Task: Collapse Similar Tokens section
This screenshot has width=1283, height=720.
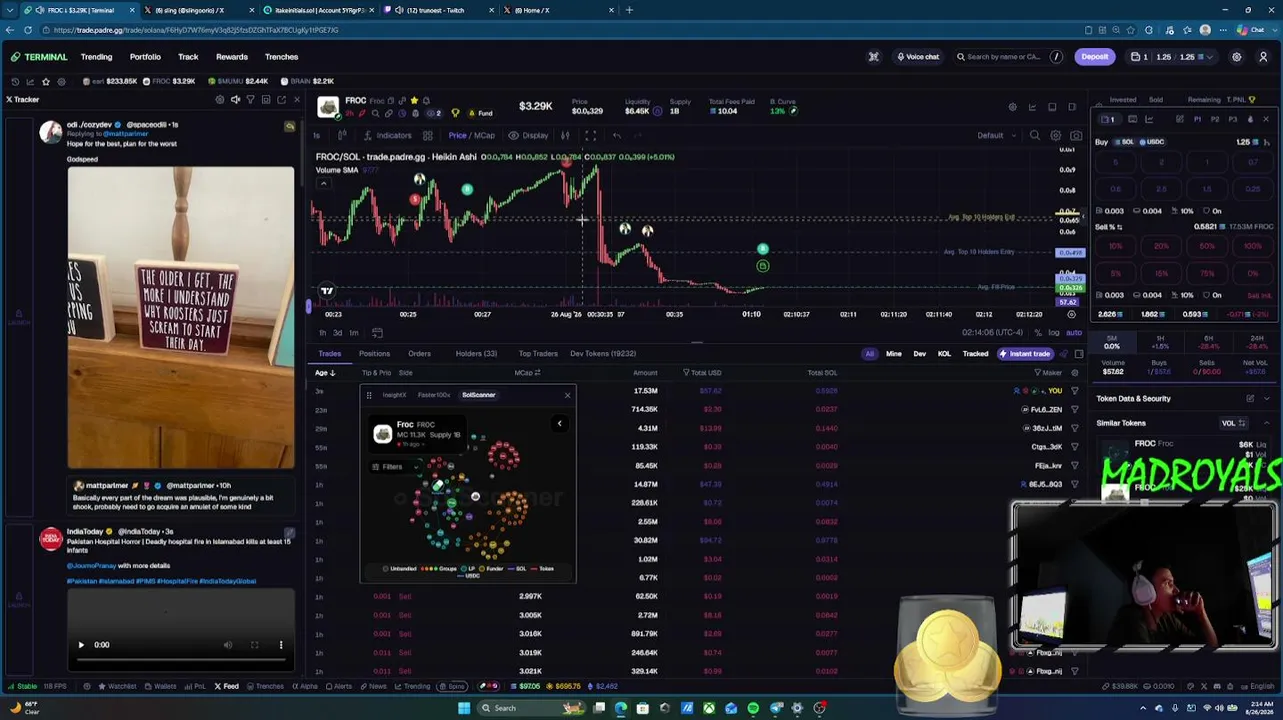Action: click(1267, 423)
